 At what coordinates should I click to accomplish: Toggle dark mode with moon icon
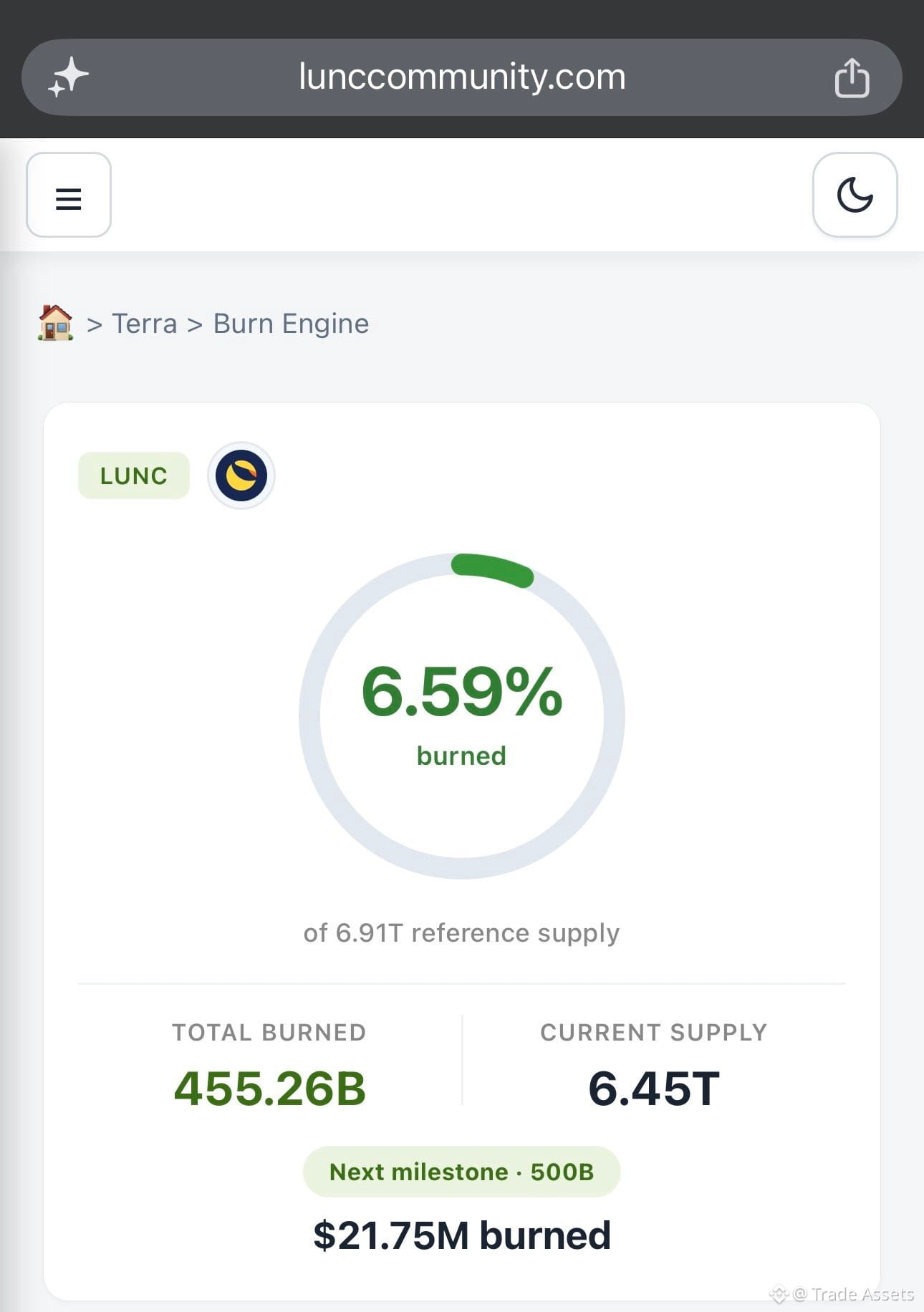coord(855,195)
